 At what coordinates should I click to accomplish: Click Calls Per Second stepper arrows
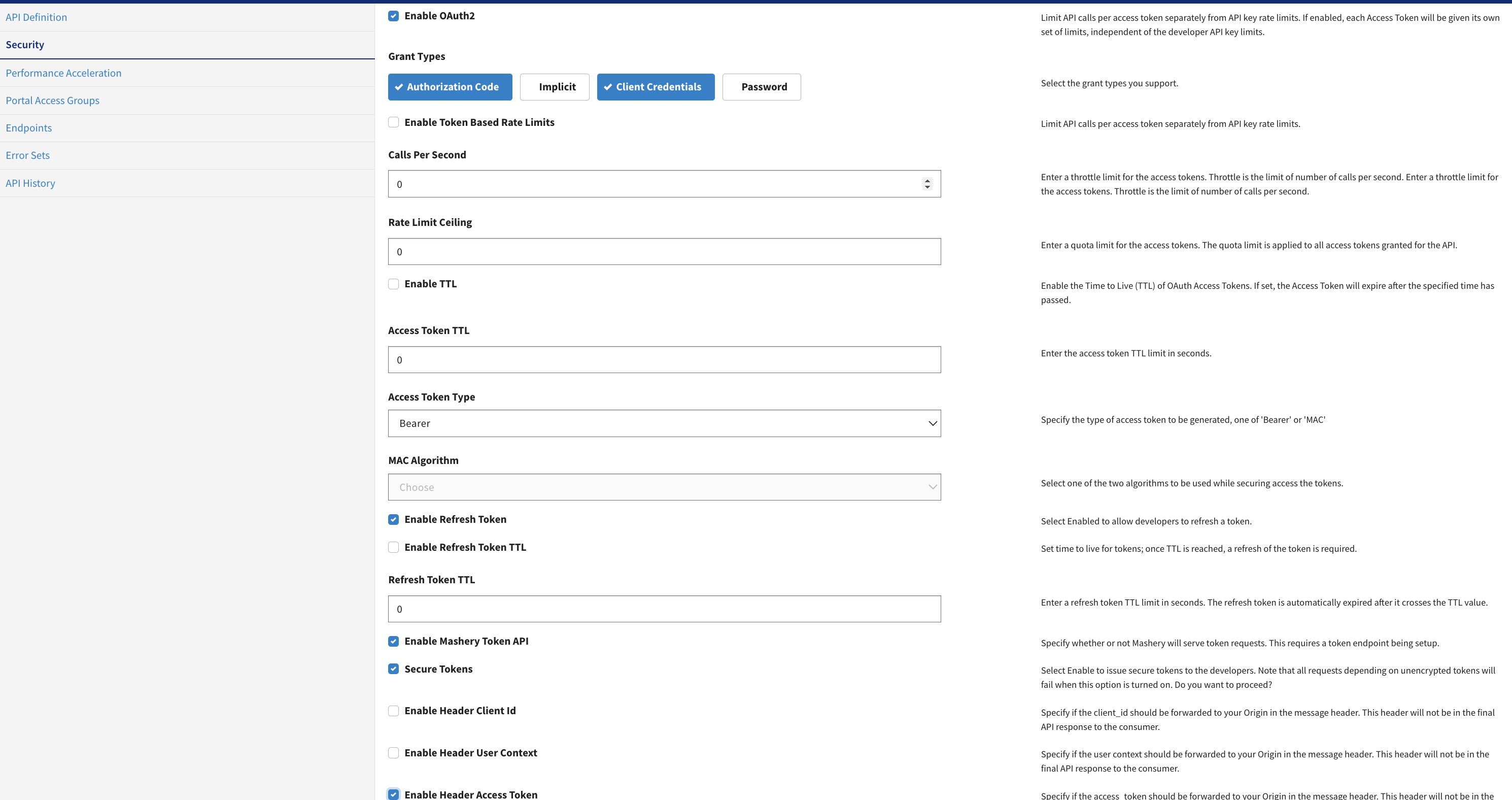(927, 184)
